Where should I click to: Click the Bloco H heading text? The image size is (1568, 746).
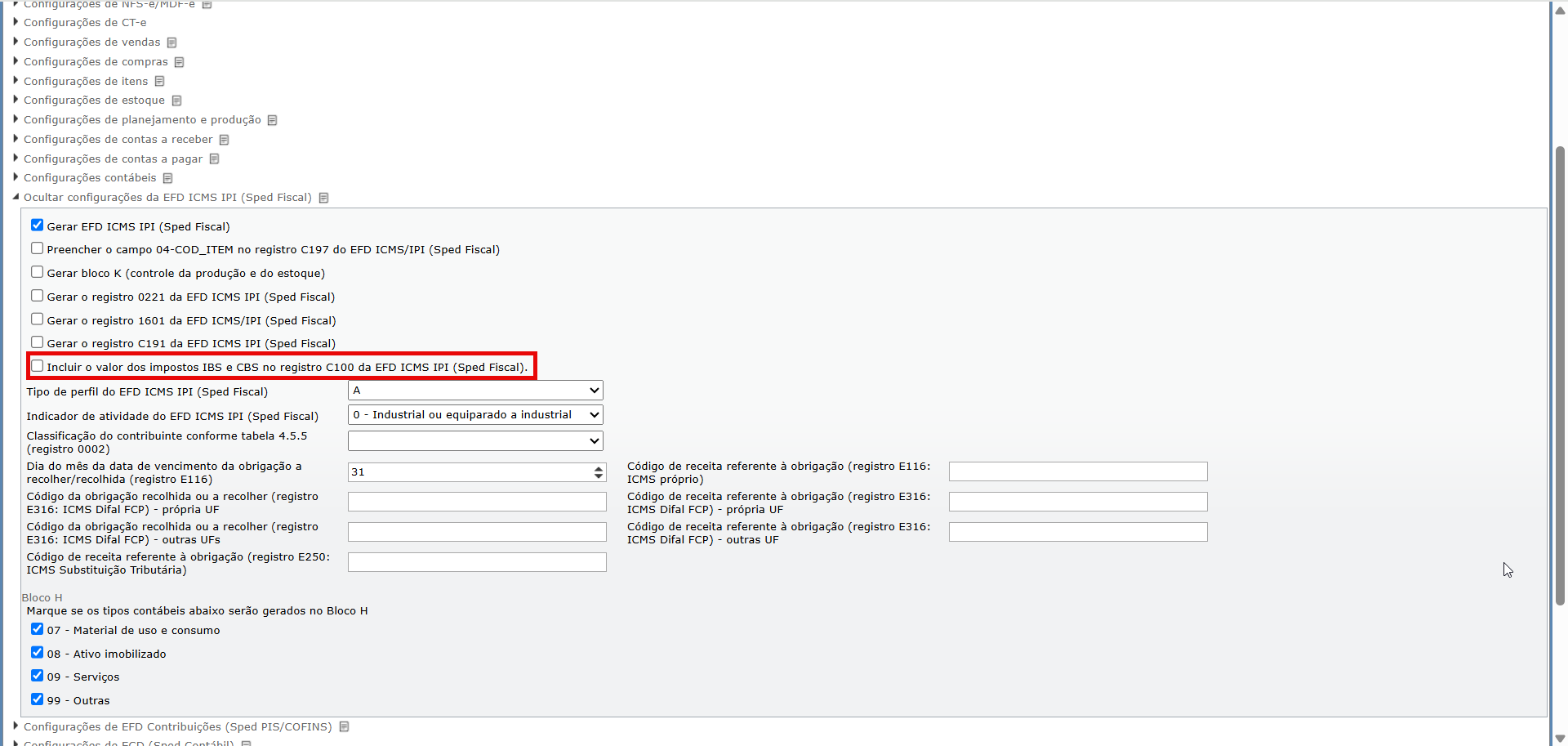[42, 598]
